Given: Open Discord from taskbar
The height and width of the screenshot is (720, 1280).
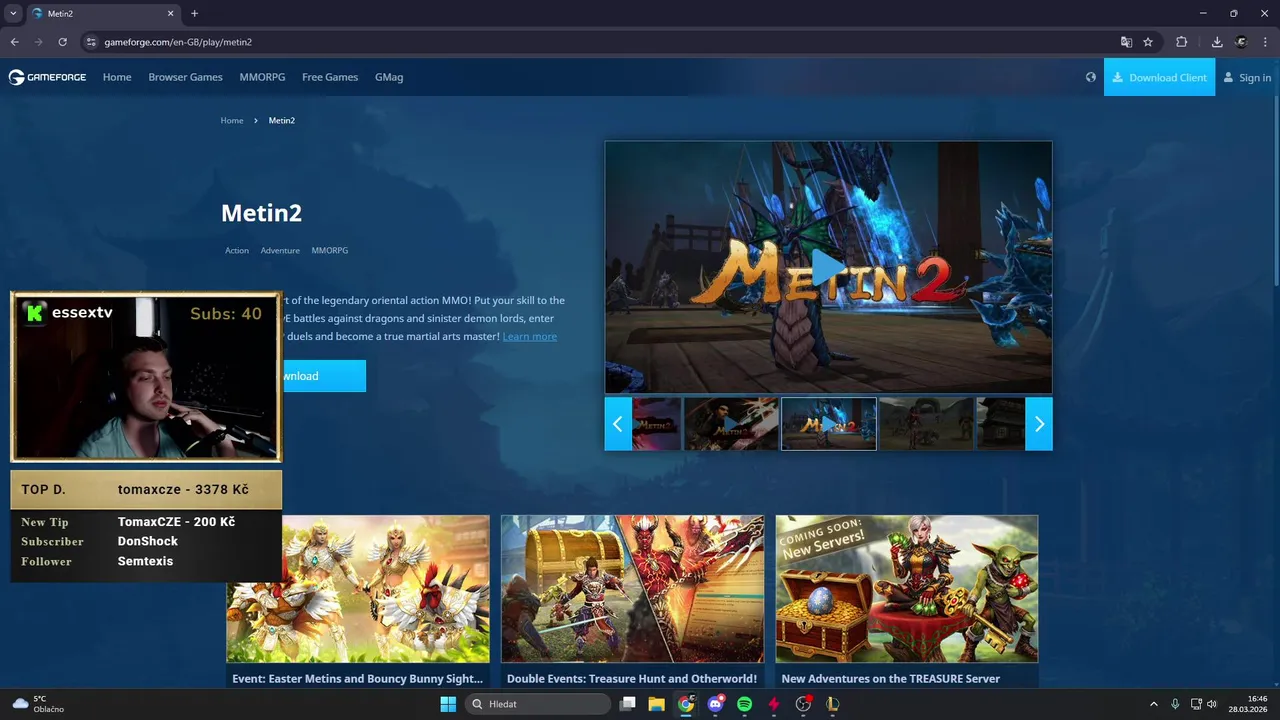Looking at the screenshot, I should [716, 704].
